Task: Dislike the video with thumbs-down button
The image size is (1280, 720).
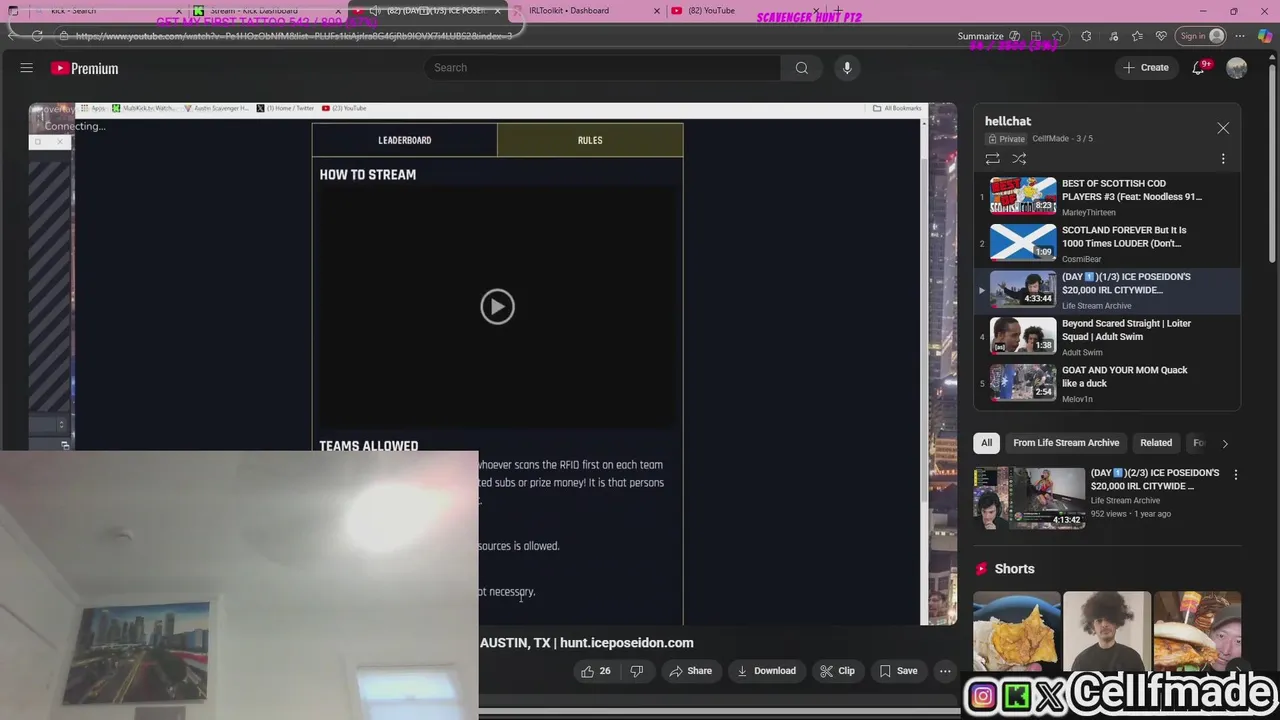Action: [636, 671]
